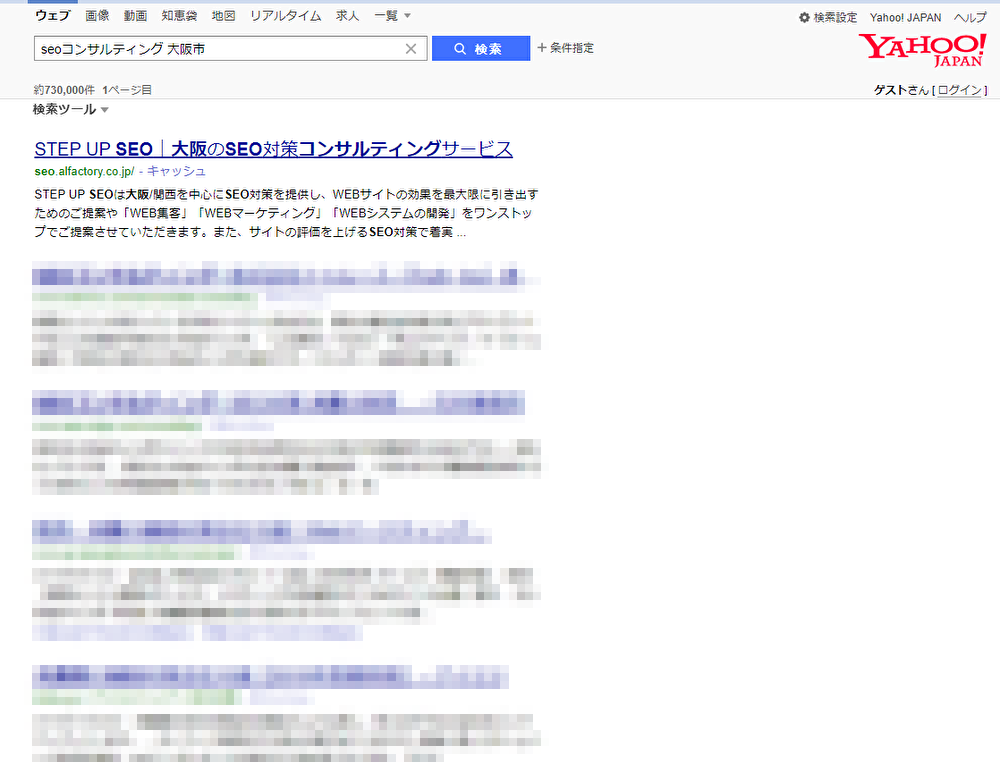Click the seo.alfactory.co.jp/ URL text

click(x=84, y=171)
